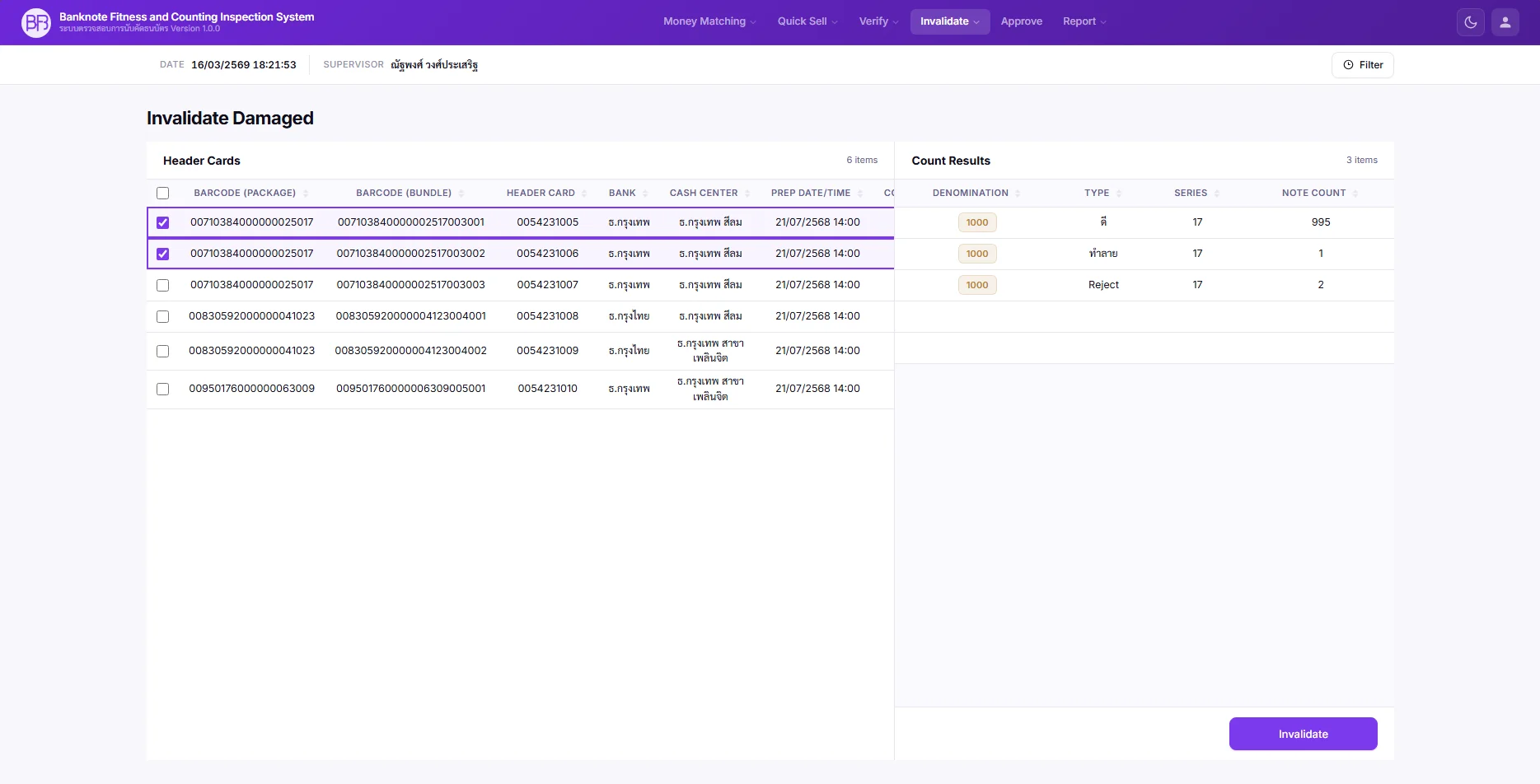The width and height of the screenshot is (1540, 784).
Task: Select the row with bundle barcode 00950176000006309005001
Action: pos(162,389)
